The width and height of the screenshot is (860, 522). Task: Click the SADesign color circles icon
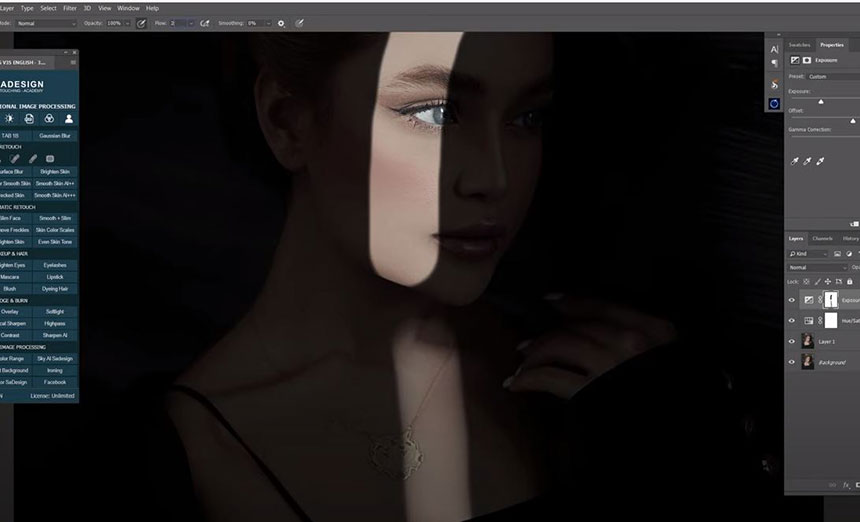[49, 118]
